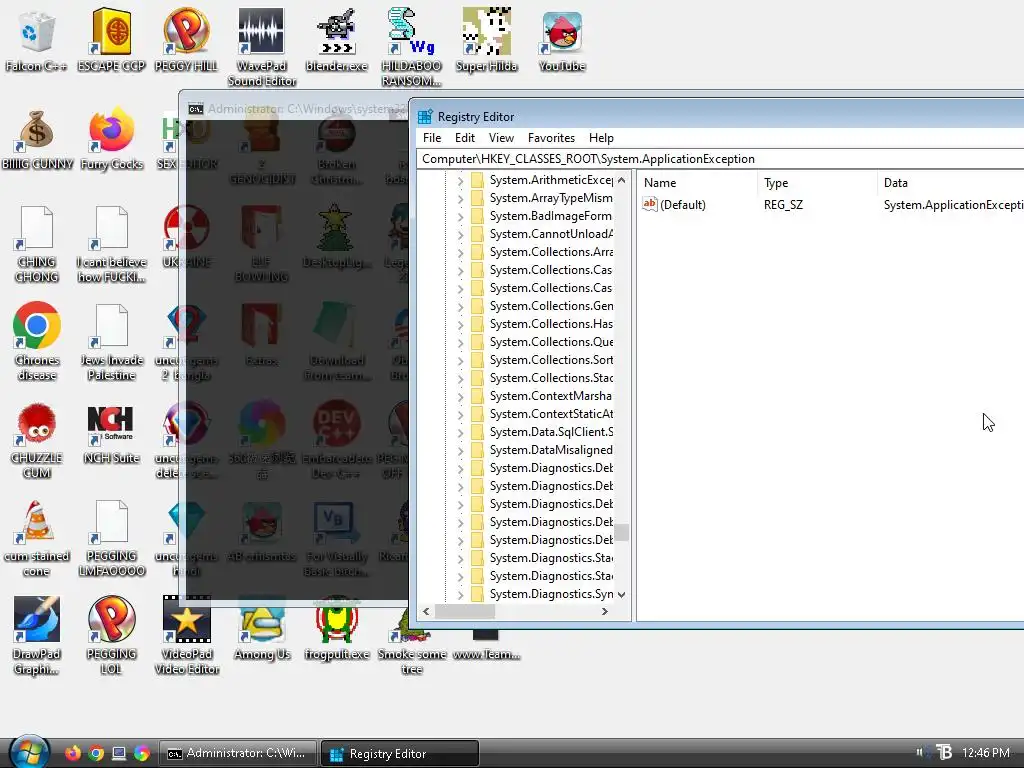Expand the System.Collections.Arra key chevron
The height and width of the screenshot is (768, 1024).
tap(460, 252)
